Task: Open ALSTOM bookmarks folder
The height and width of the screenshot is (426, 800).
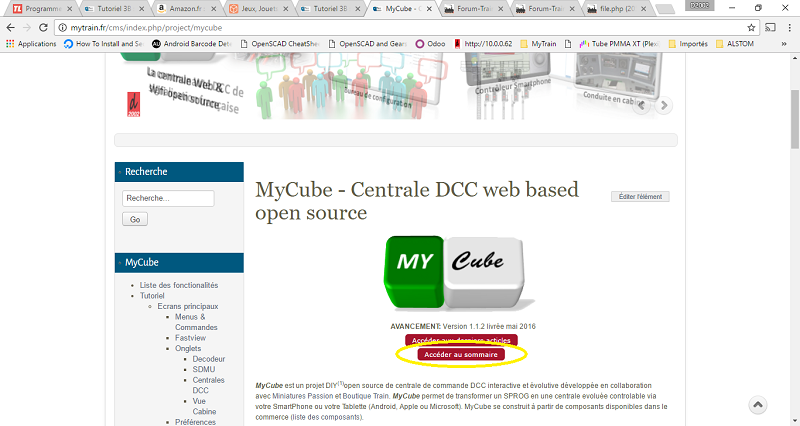Action: [735, 44]
